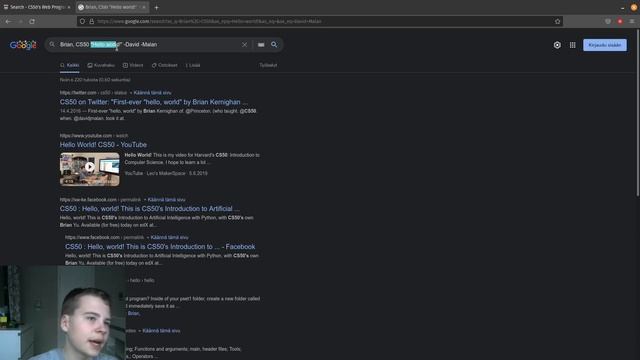Select the Kaikki results tab
The width and height of the screenshot is (640, 360).
[x=69, y=65]
